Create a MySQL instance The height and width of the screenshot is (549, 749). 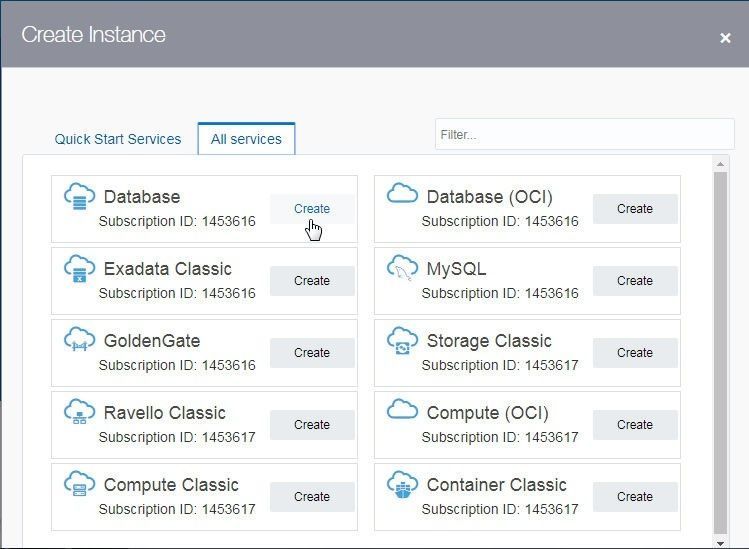coord(635,281)
